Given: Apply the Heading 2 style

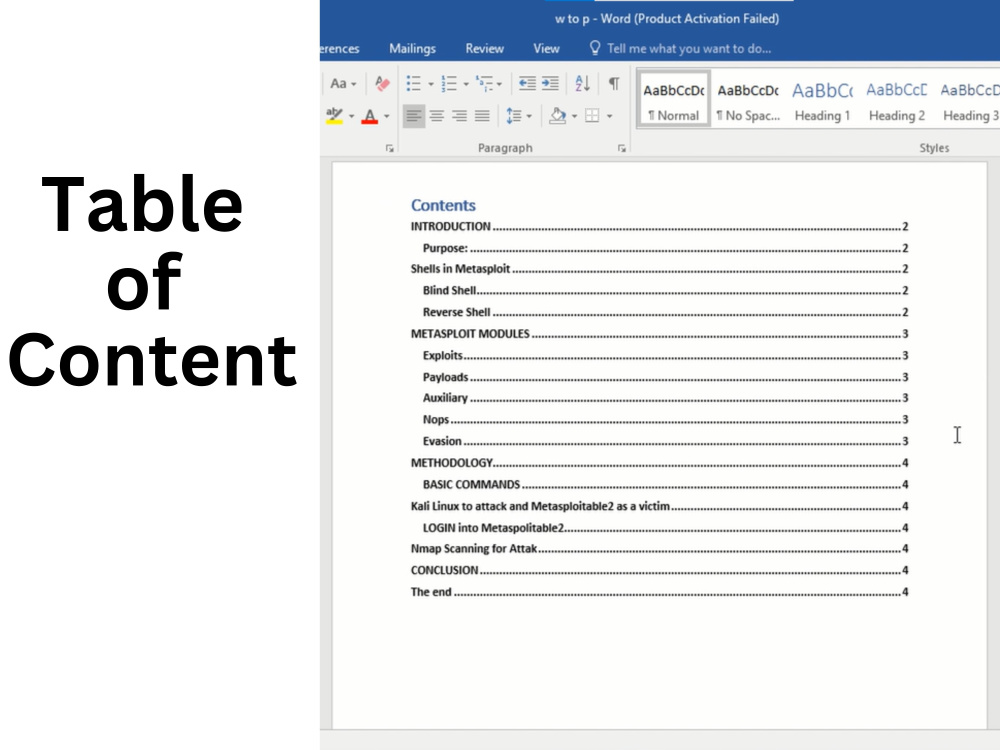Looking at the screenshot, I should (x=897, y=101).
